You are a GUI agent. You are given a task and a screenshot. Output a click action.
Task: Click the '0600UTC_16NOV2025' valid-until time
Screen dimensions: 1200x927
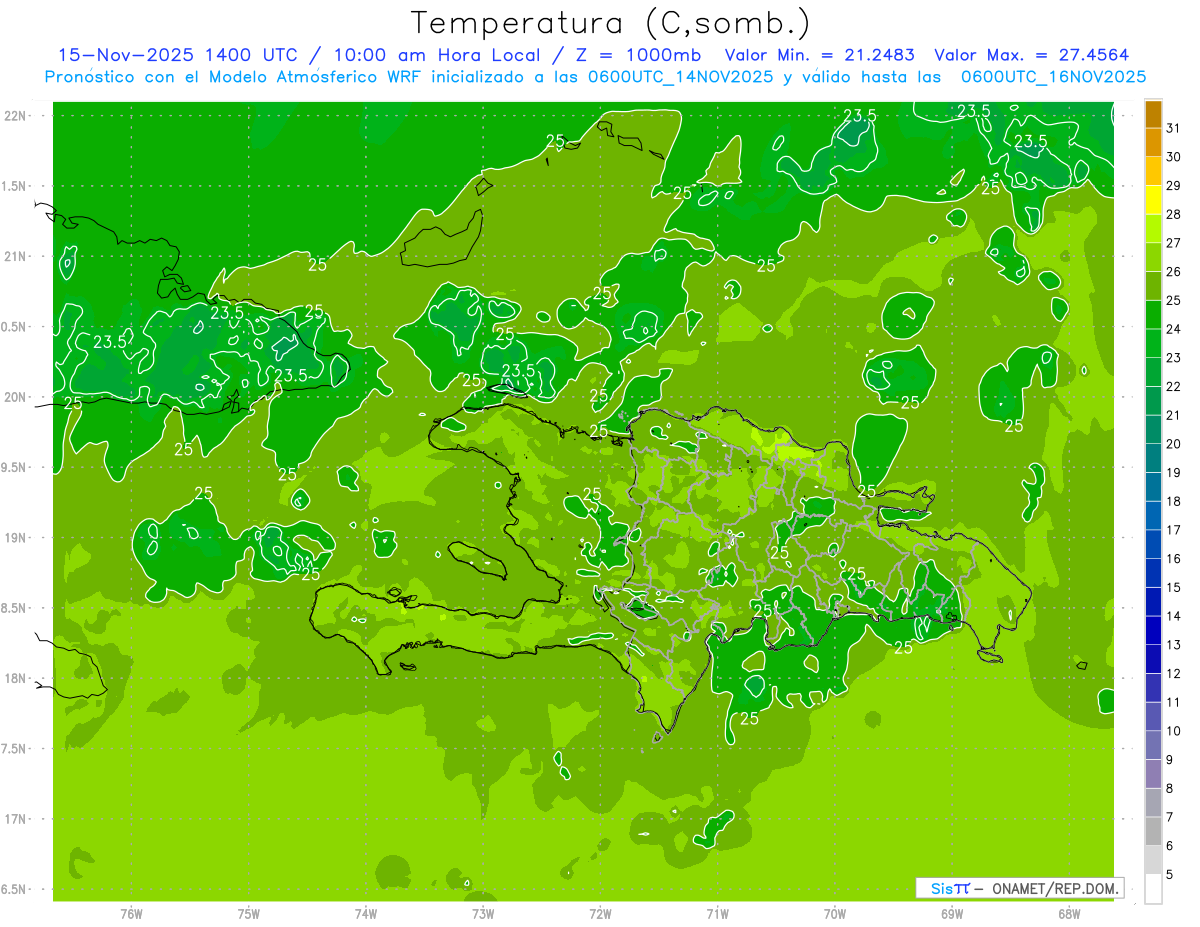coord(1053,77)
